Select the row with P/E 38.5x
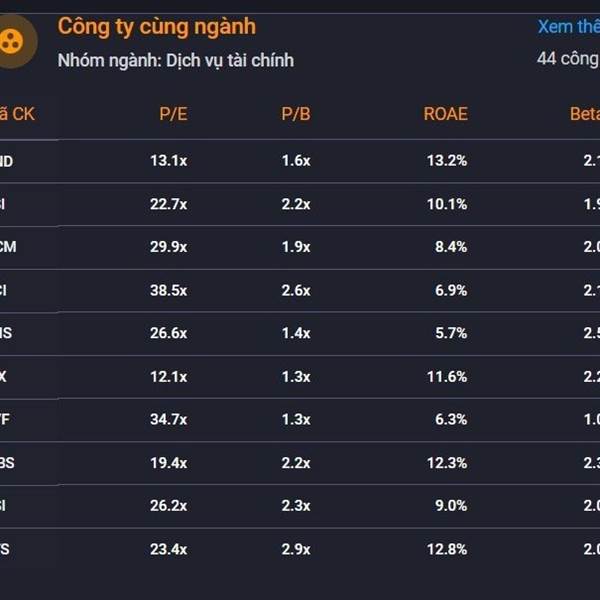 point(300,290)
